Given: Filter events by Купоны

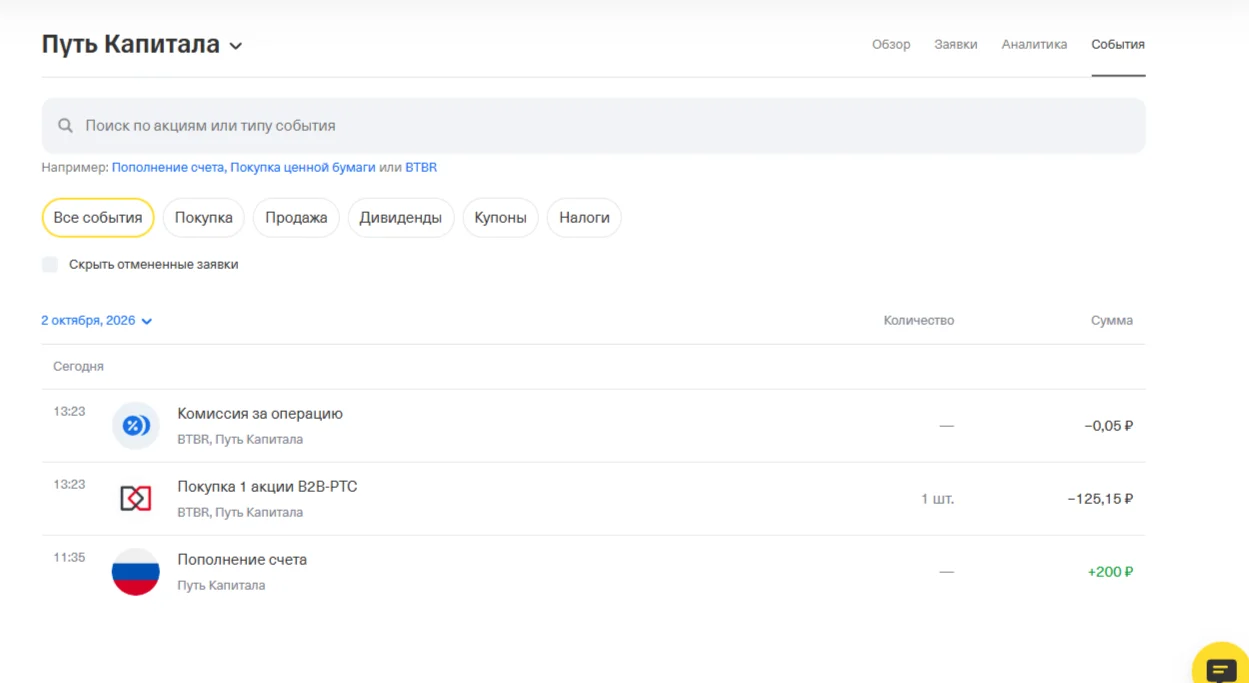Looking at the screenshot, I should tap(501, 218).
